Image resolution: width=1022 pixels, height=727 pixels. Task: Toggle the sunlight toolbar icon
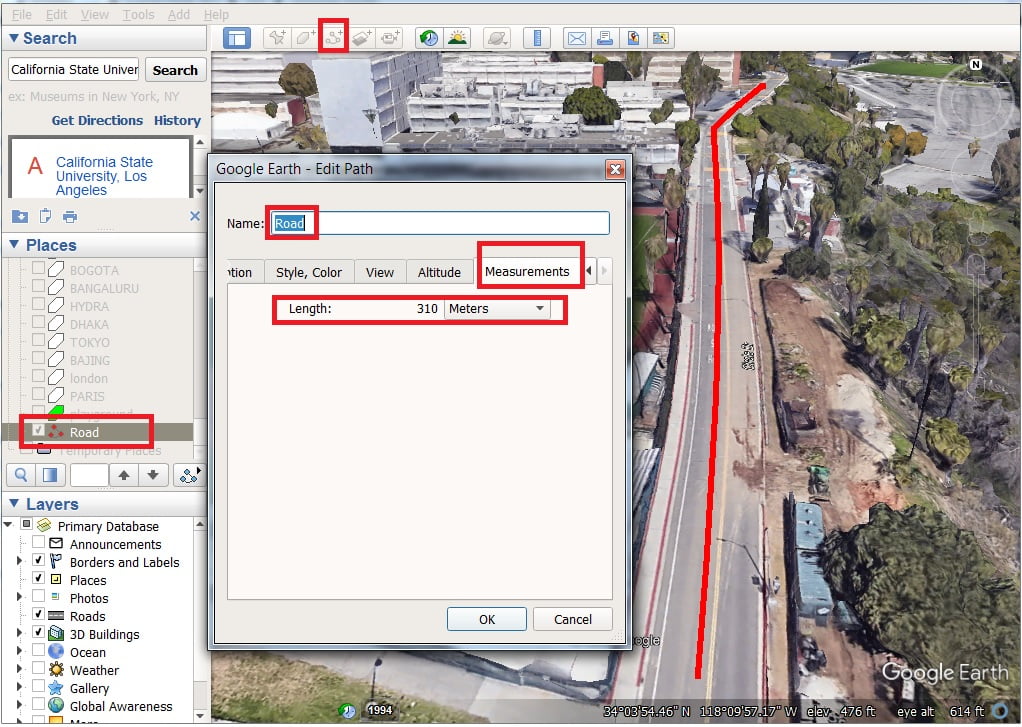click(458, 38)
